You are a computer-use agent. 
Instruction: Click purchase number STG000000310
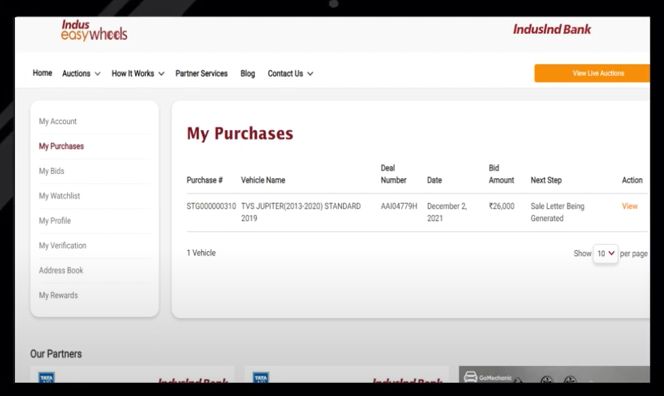tap(211, 206)
